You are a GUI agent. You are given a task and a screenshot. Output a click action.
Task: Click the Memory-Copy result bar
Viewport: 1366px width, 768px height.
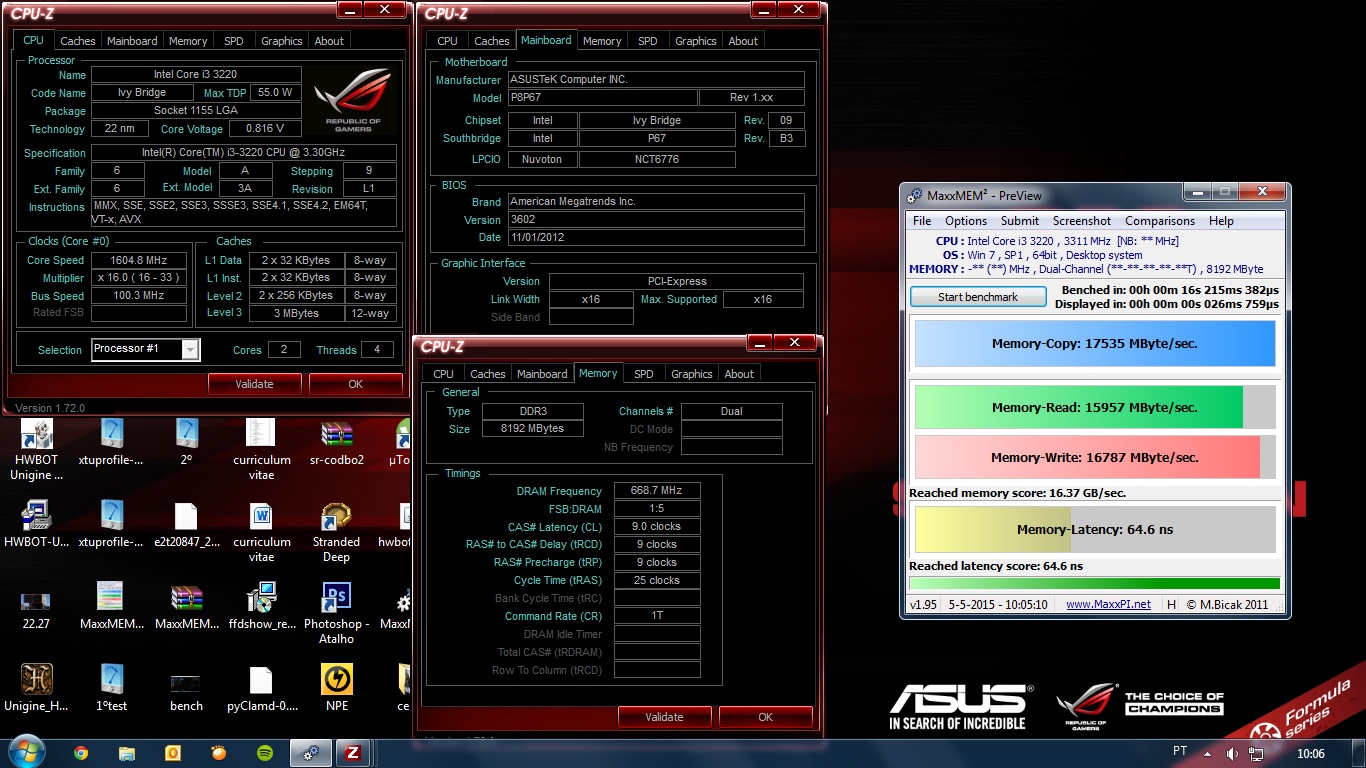1095,343
